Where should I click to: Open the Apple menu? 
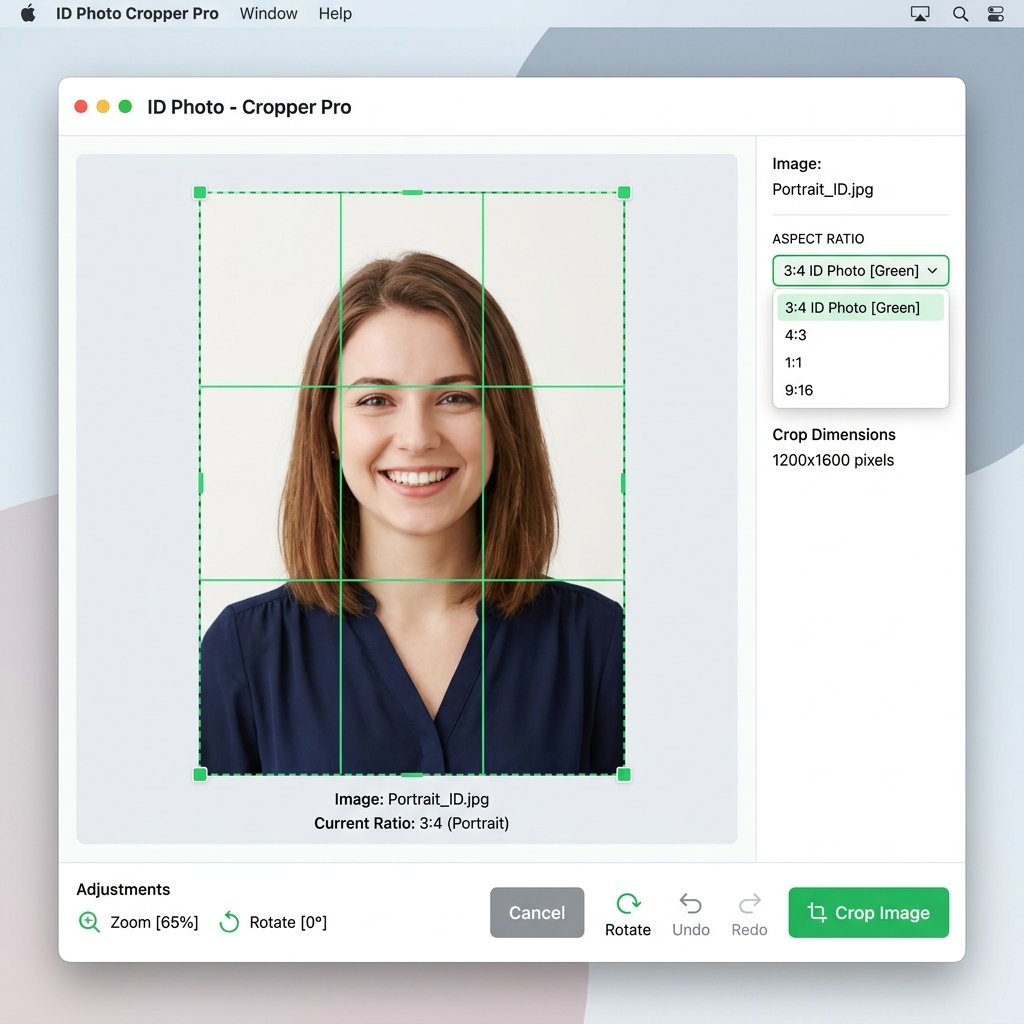(x=28, y=13)
